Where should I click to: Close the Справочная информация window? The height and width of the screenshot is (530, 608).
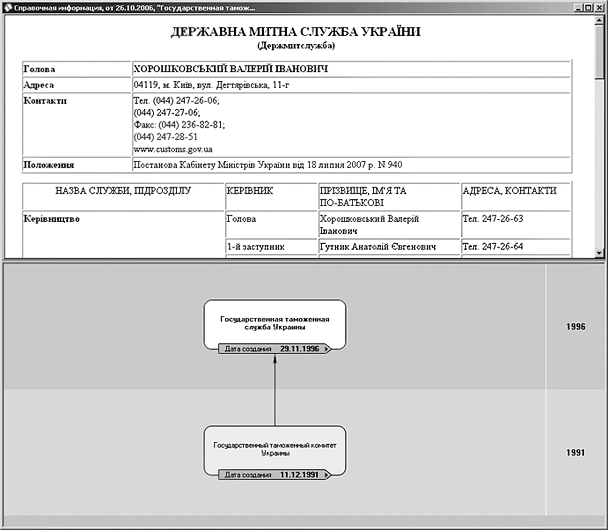(x=598, y=8)
